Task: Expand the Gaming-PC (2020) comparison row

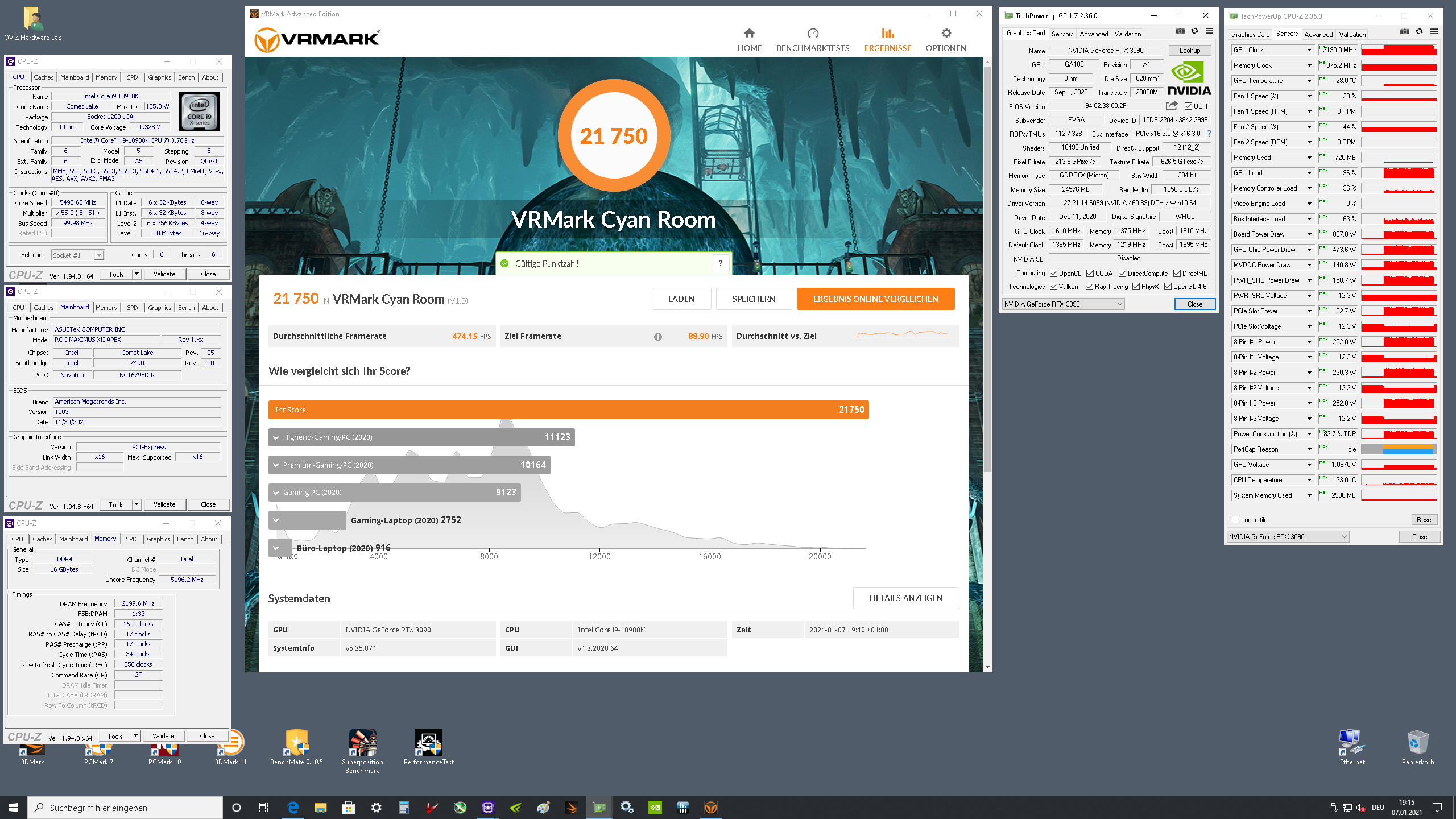Action: click(394, 493)
